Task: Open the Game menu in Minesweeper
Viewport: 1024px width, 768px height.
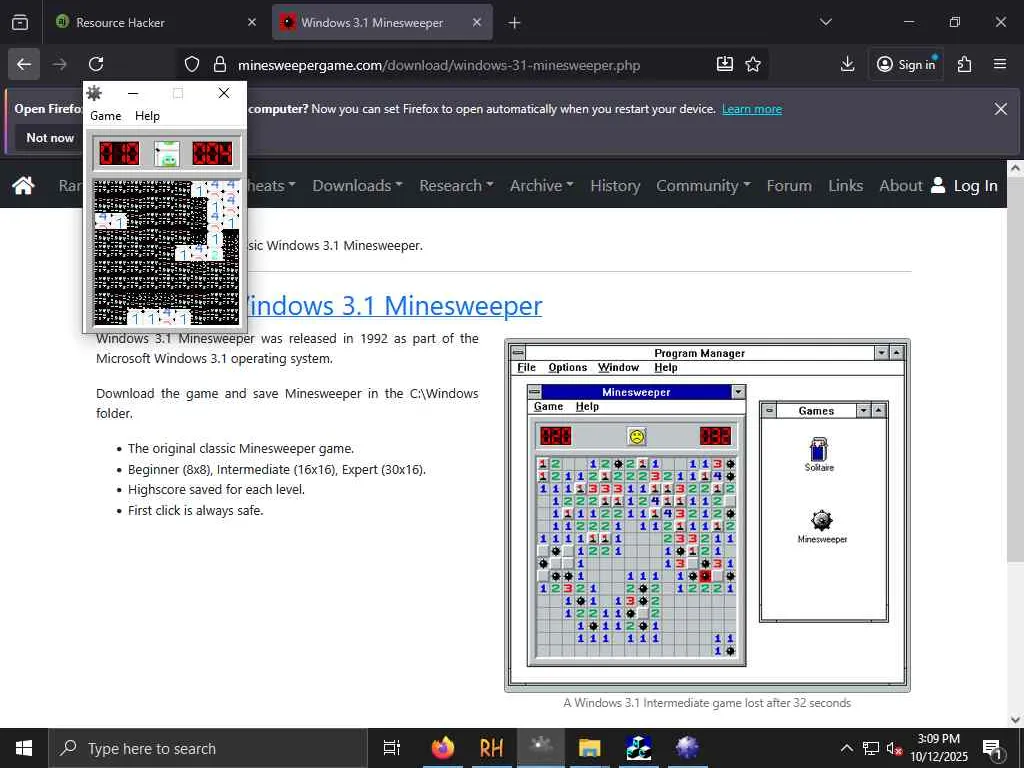Action: 106,116
